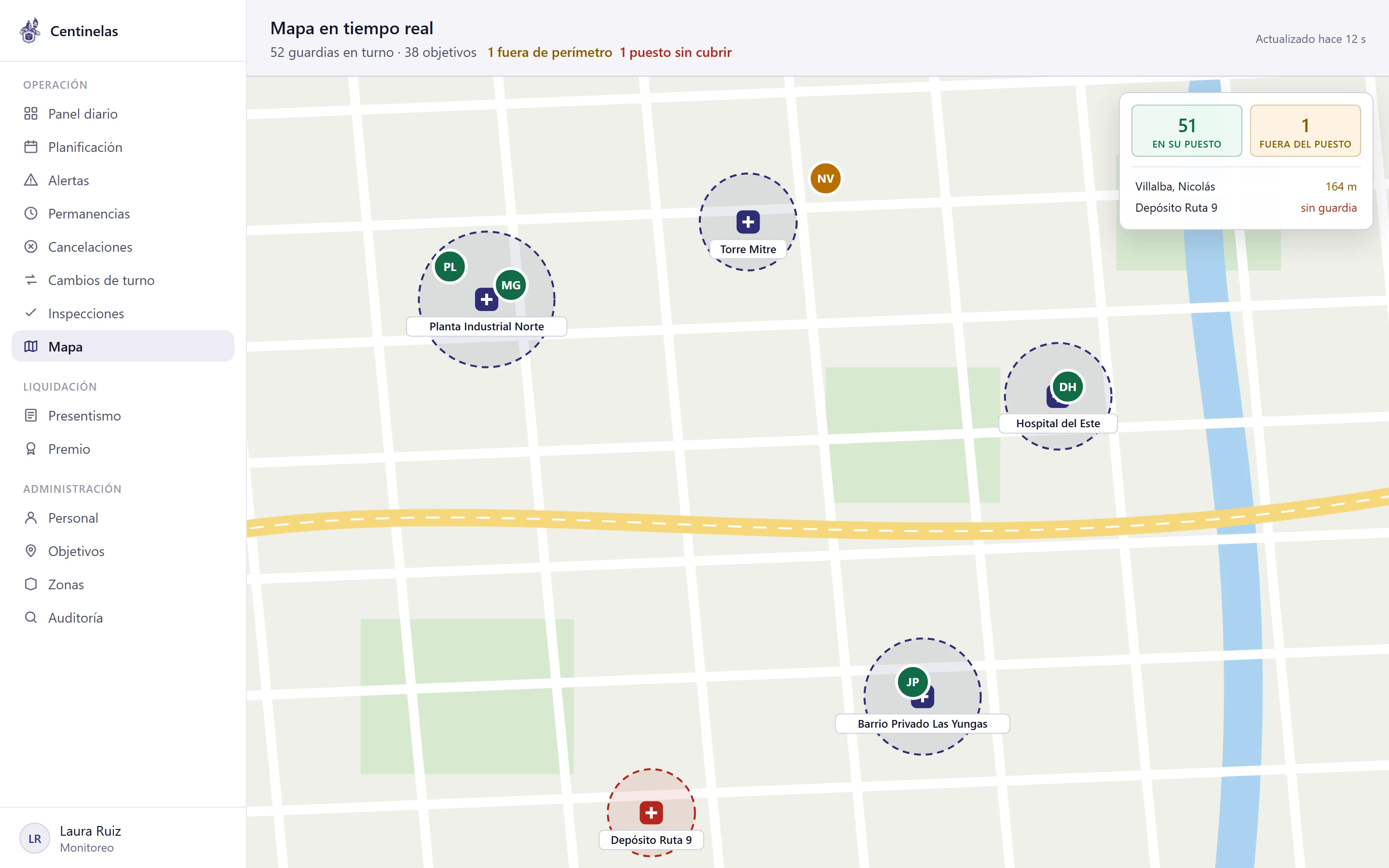Screen dimensions: 1389x868
Task: Click the Personal user icon
Action: click(31, 518)
